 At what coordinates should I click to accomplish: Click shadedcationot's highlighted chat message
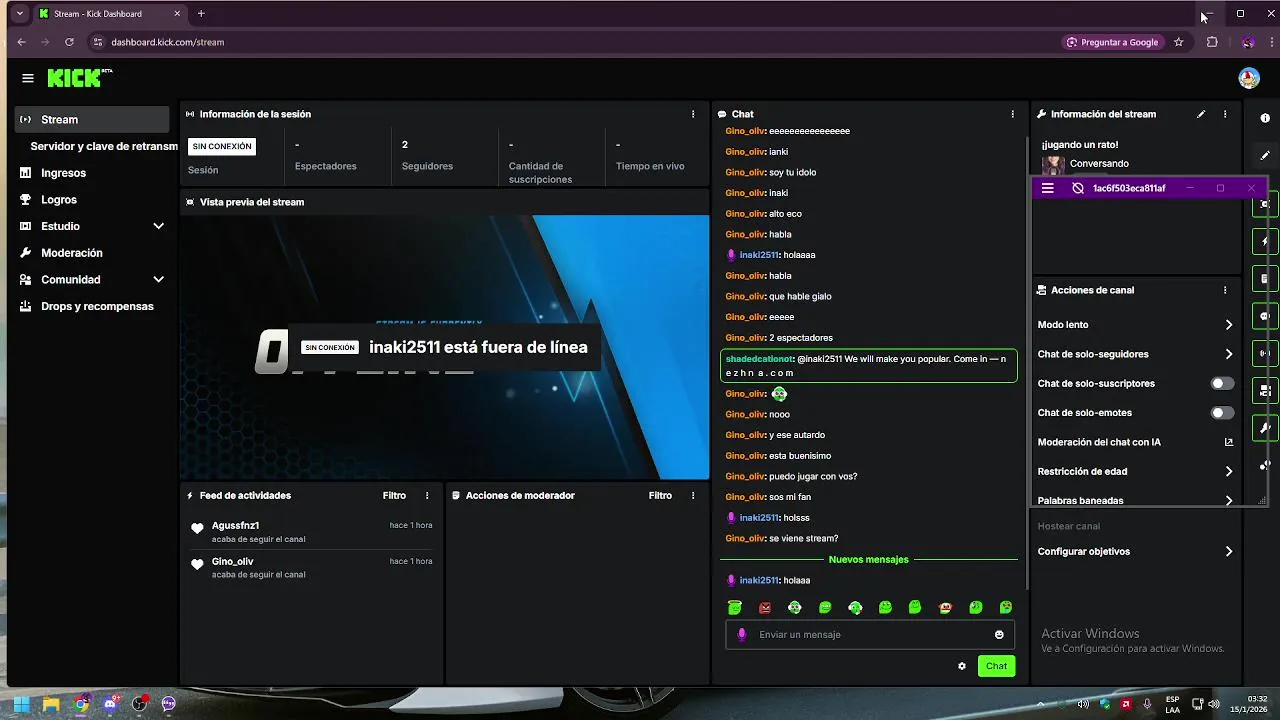(868, 365)
